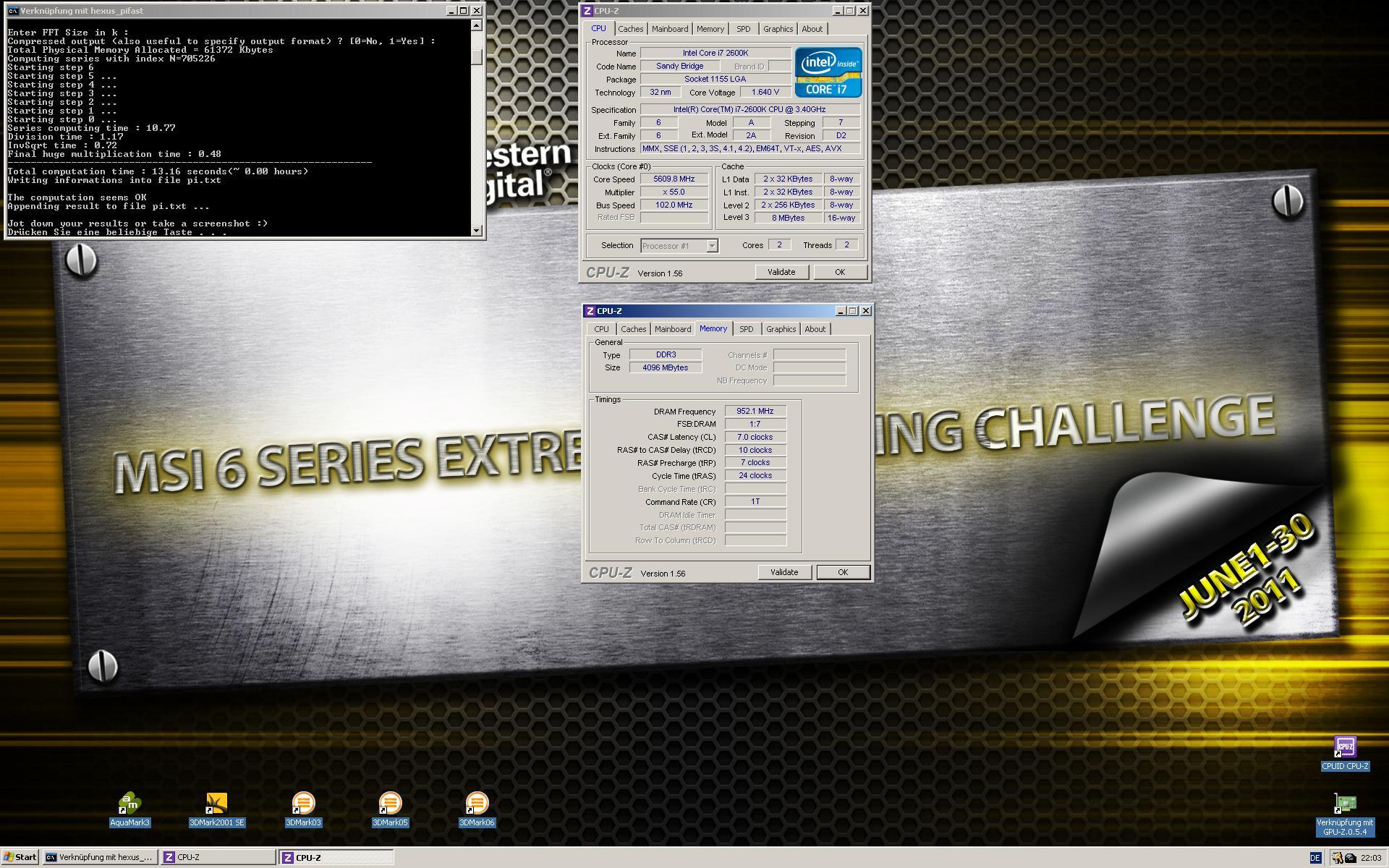Click the DE language indicator in tray
This screenshot has width=1389, height=868.
coord(1314,858)
